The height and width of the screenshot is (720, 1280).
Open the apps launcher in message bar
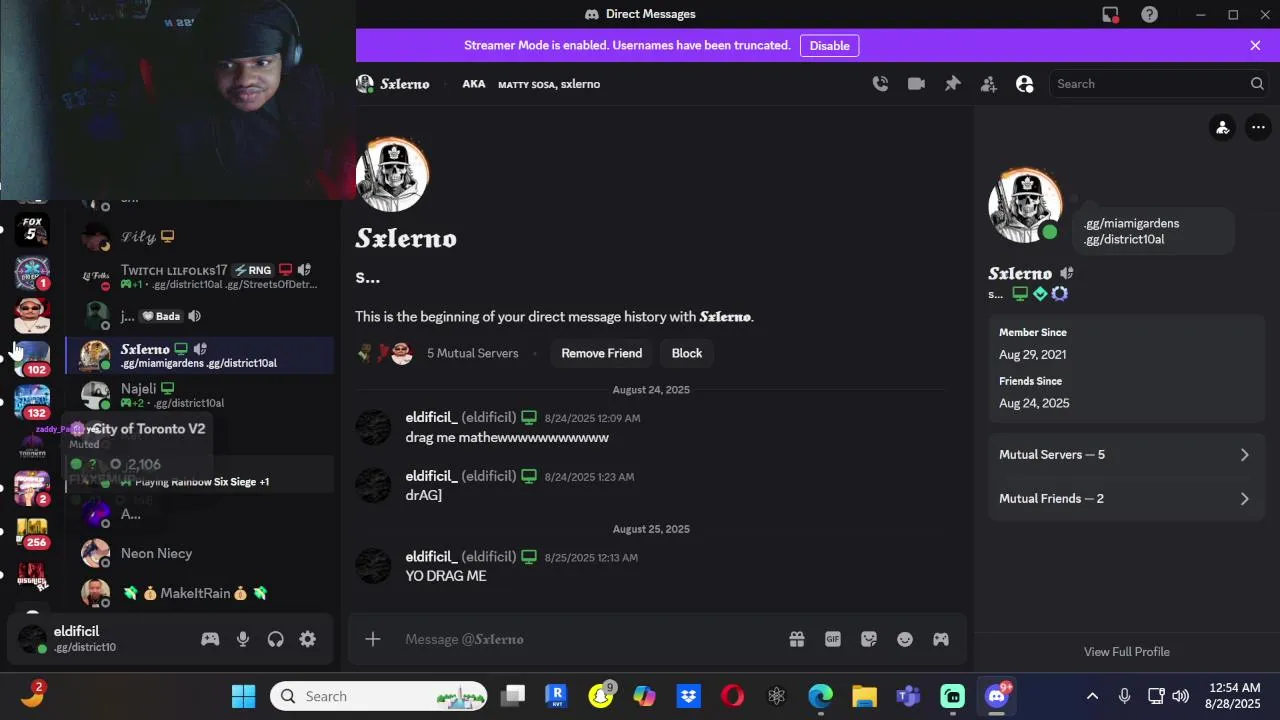point(941,639)
